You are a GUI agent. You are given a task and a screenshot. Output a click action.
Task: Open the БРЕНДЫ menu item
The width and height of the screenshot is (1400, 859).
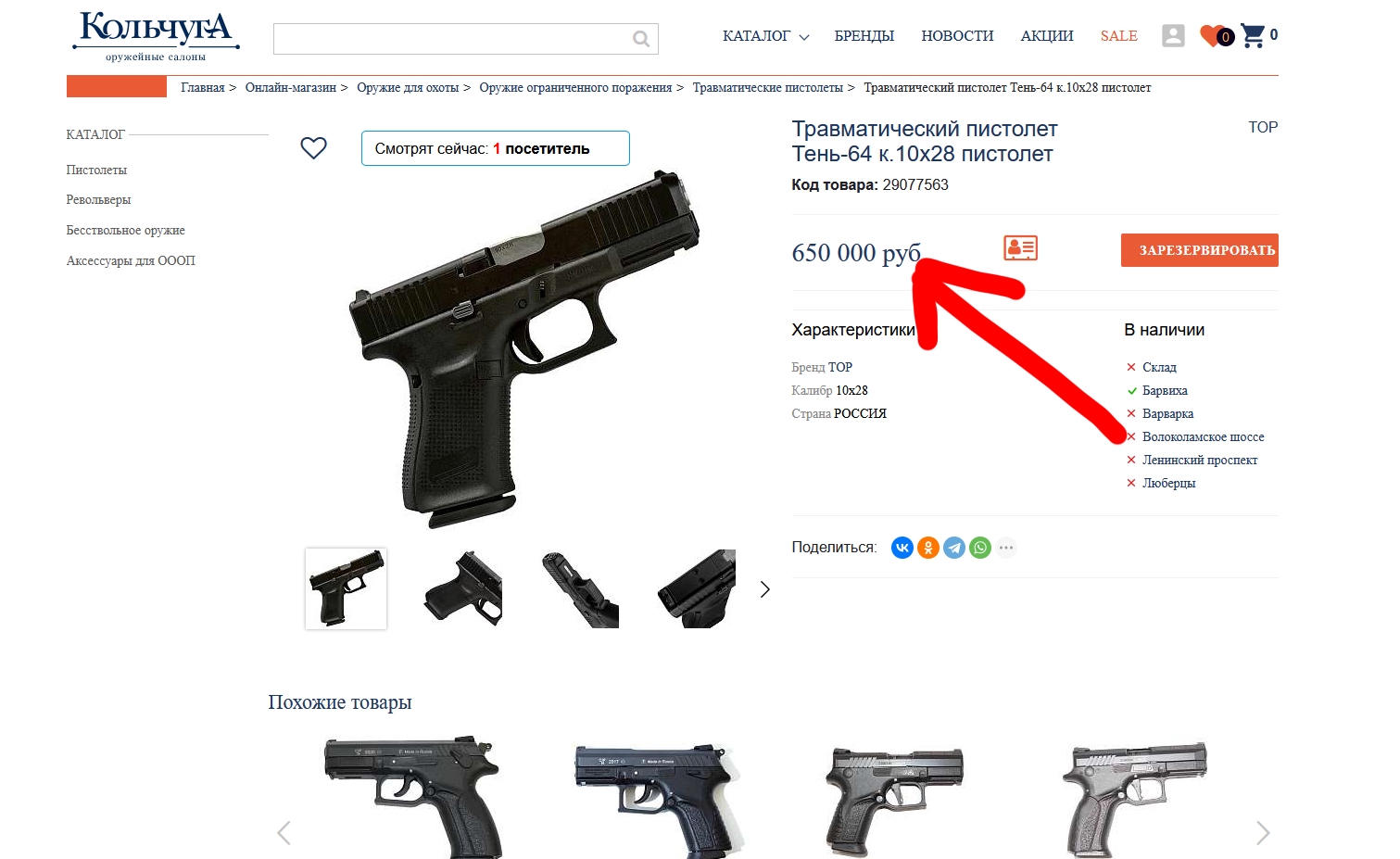[864, 36]
